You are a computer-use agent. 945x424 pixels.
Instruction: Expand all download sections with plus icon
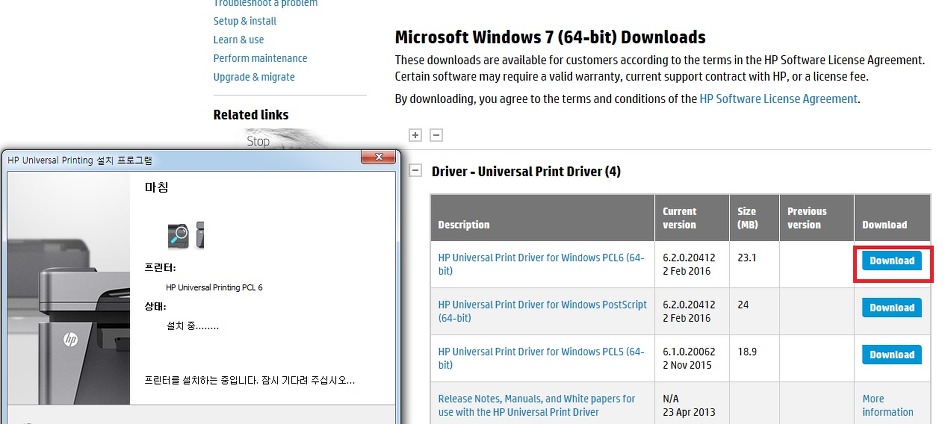point(415,135)
